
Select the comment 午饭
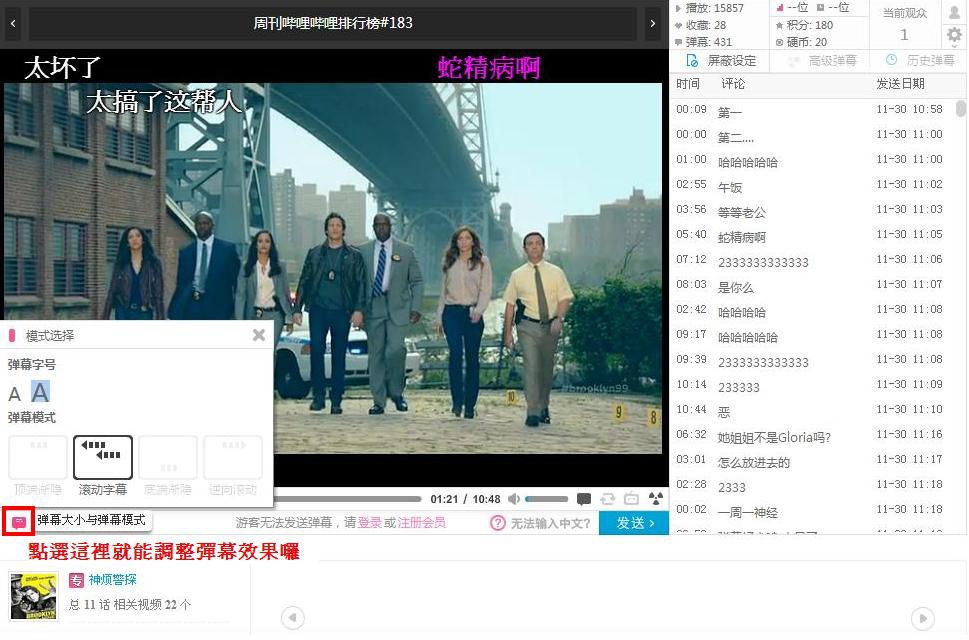[812, 186]
